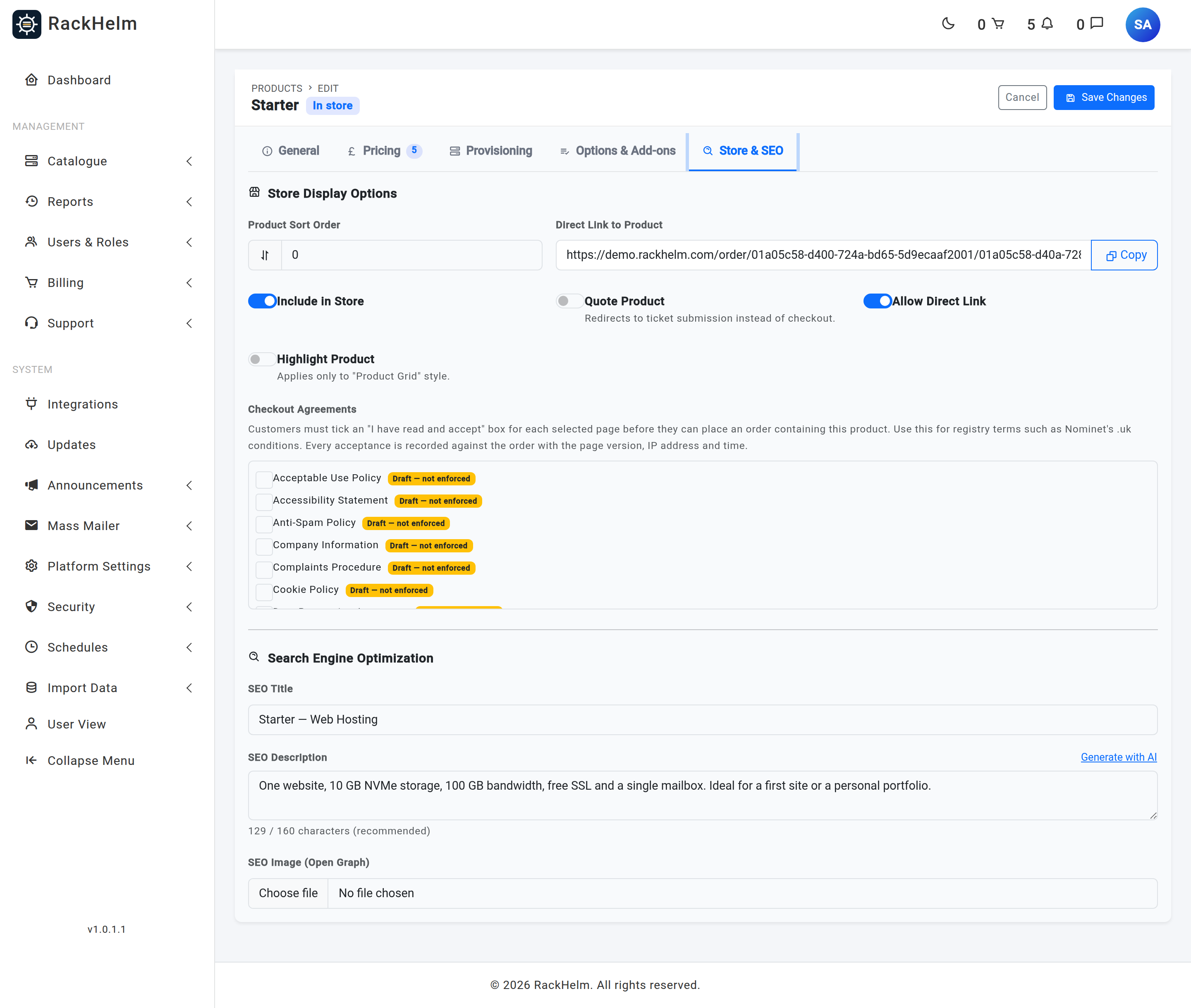This screenshot has height=1008, width=1191.
Task: Click the Reports history icon
Action: (x=31, y=201)
